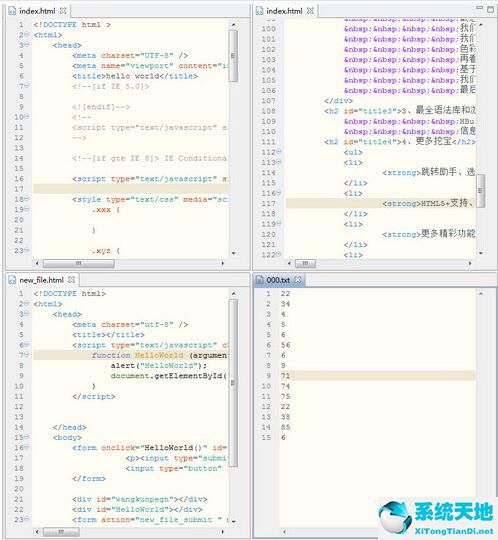Maximize the top-right editor pane
This screenshot has width=498, height=540.
(x=490, y=9)
